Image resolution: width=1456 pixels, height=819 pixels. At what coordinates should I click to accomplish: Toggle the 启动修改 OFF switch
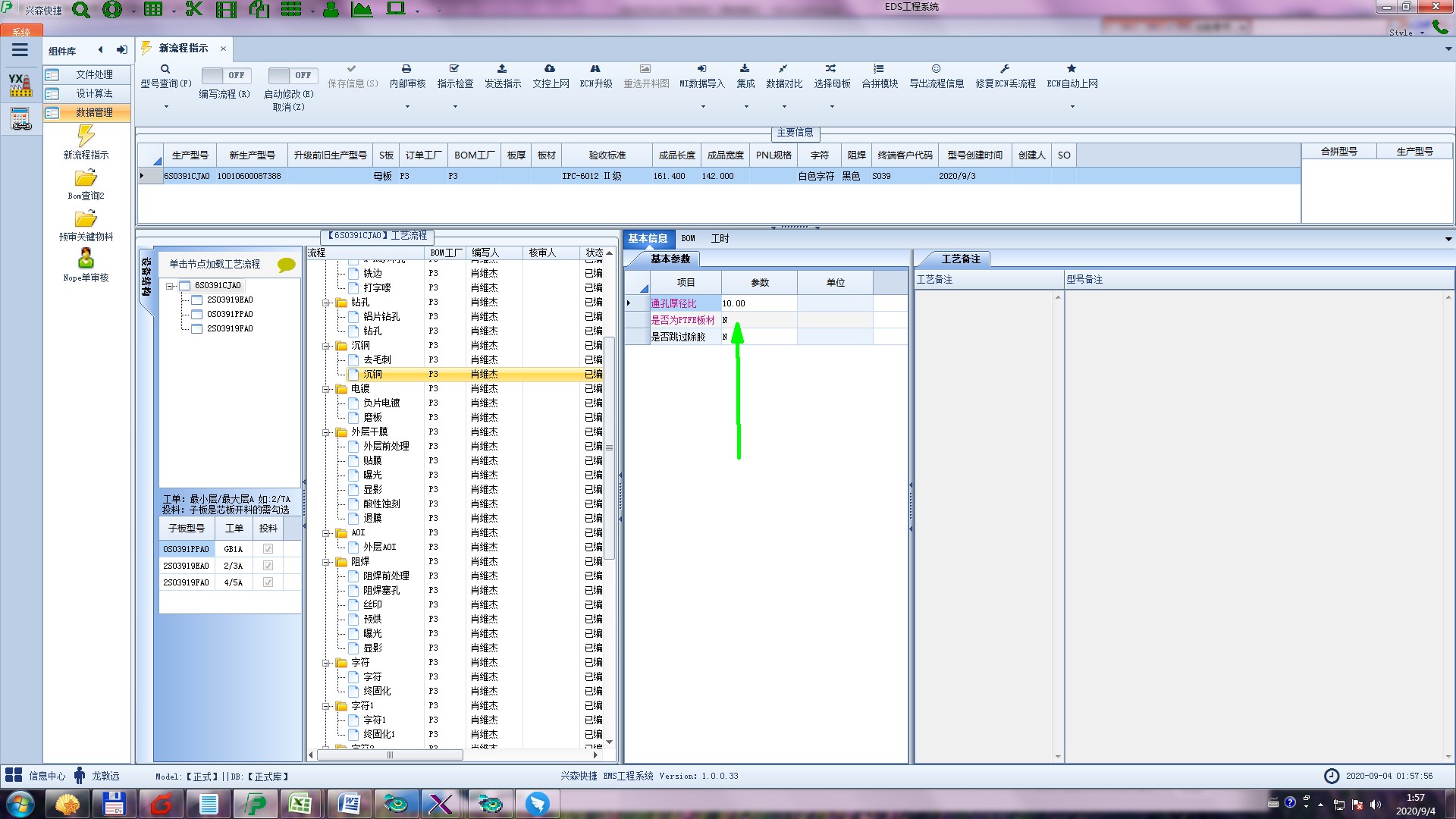[292, 75]
